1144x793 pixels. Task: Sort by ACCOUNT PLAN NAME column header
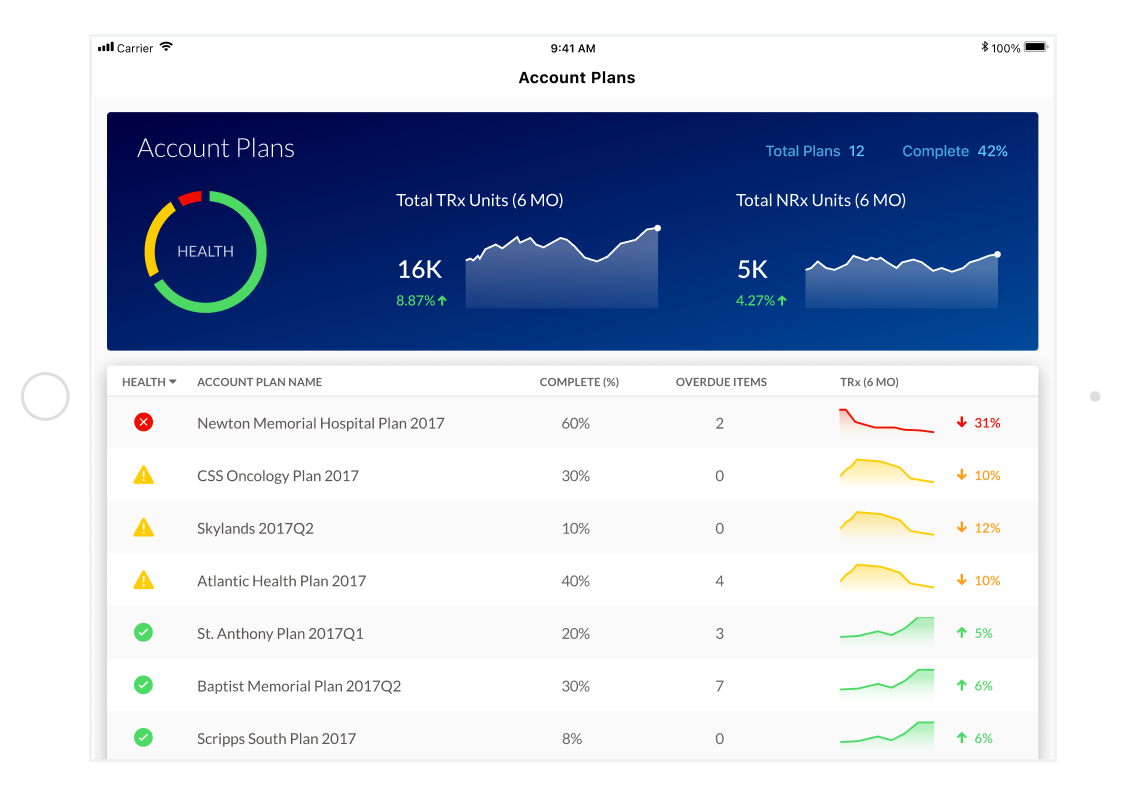click(260, 382)
